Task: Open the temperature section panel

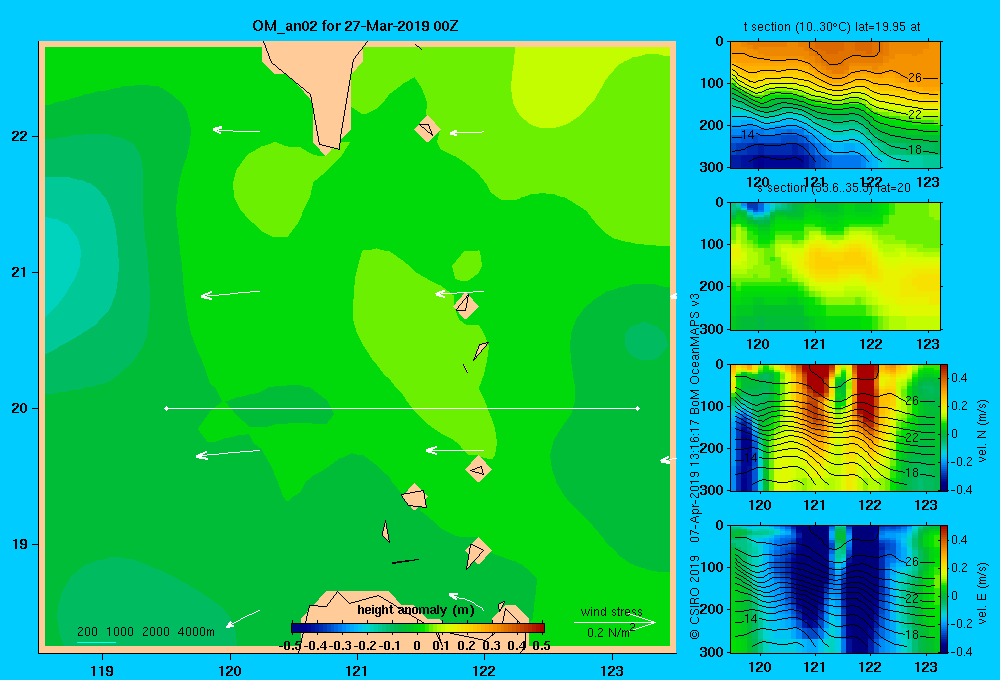Action: tap(835, 105)
